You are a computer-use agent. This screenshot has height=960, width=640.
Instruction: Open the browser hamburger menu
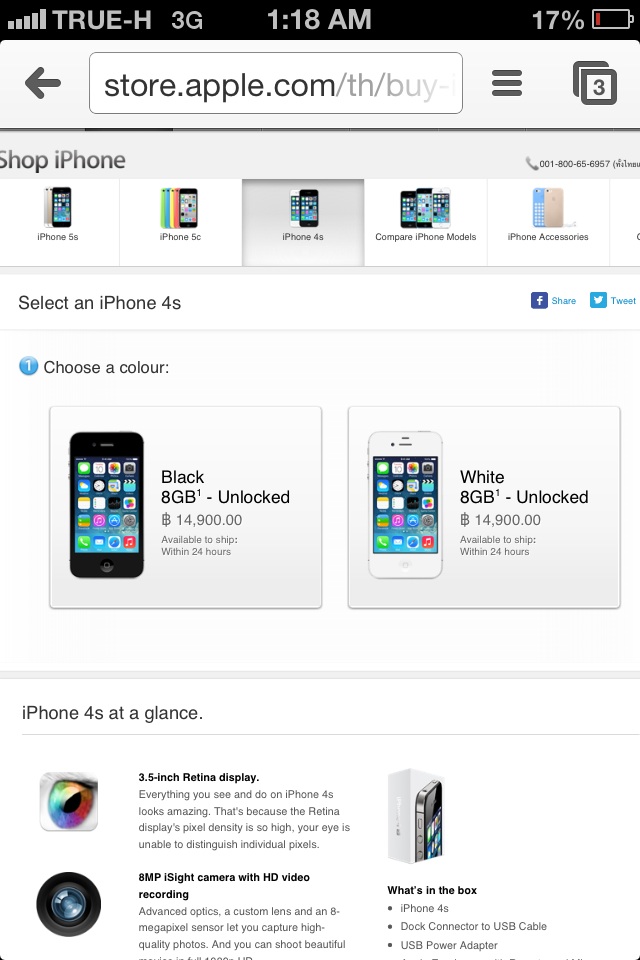tap(506, 83)
